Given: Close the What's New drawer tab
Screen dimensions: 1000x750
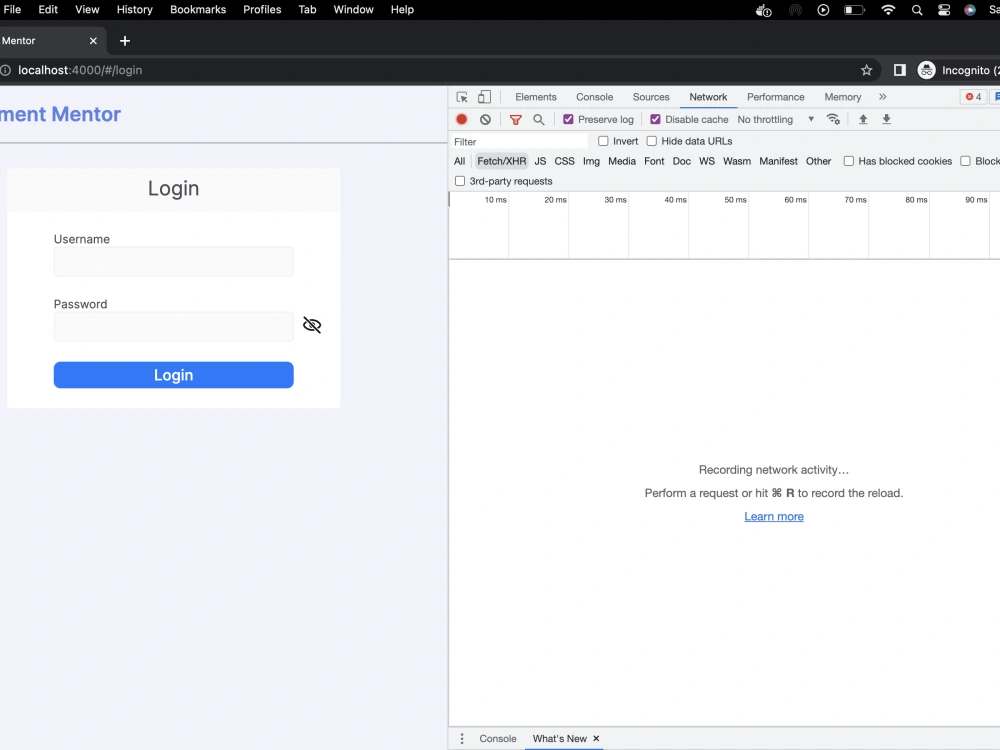Looking at the screenshot, I should [x=596, y=739].
